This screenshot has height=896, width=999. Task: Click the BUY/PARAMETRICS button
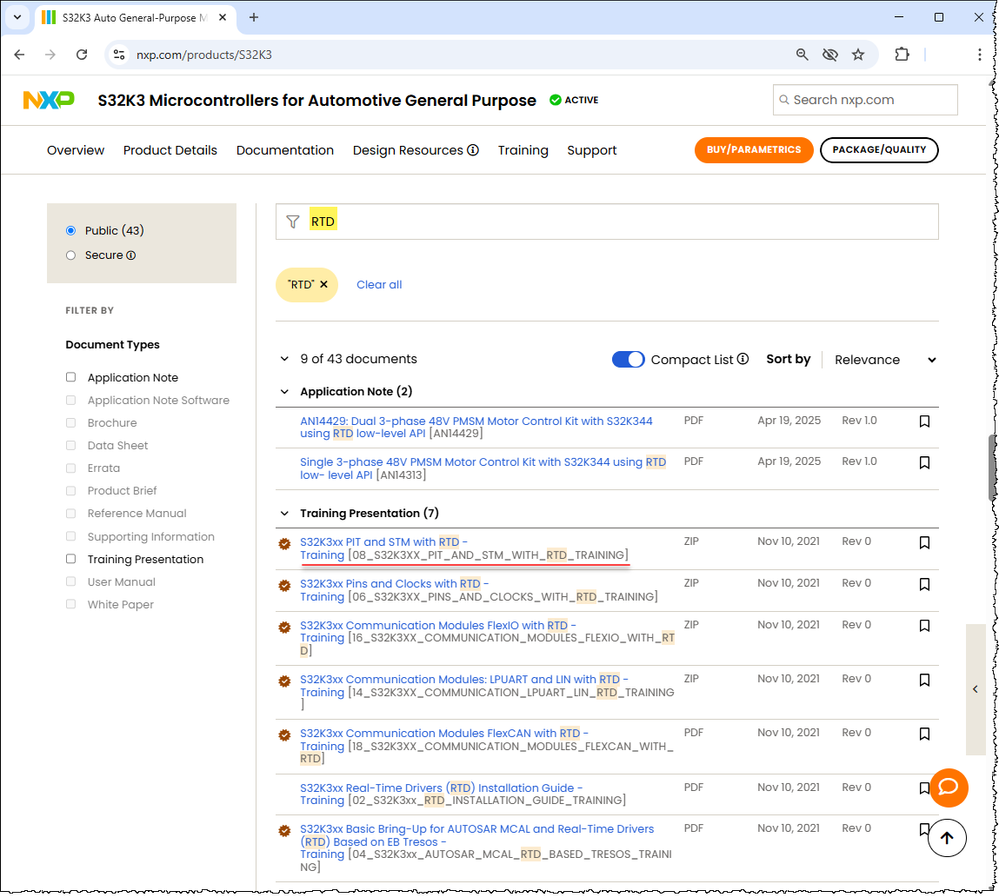[x=754, y=150]
